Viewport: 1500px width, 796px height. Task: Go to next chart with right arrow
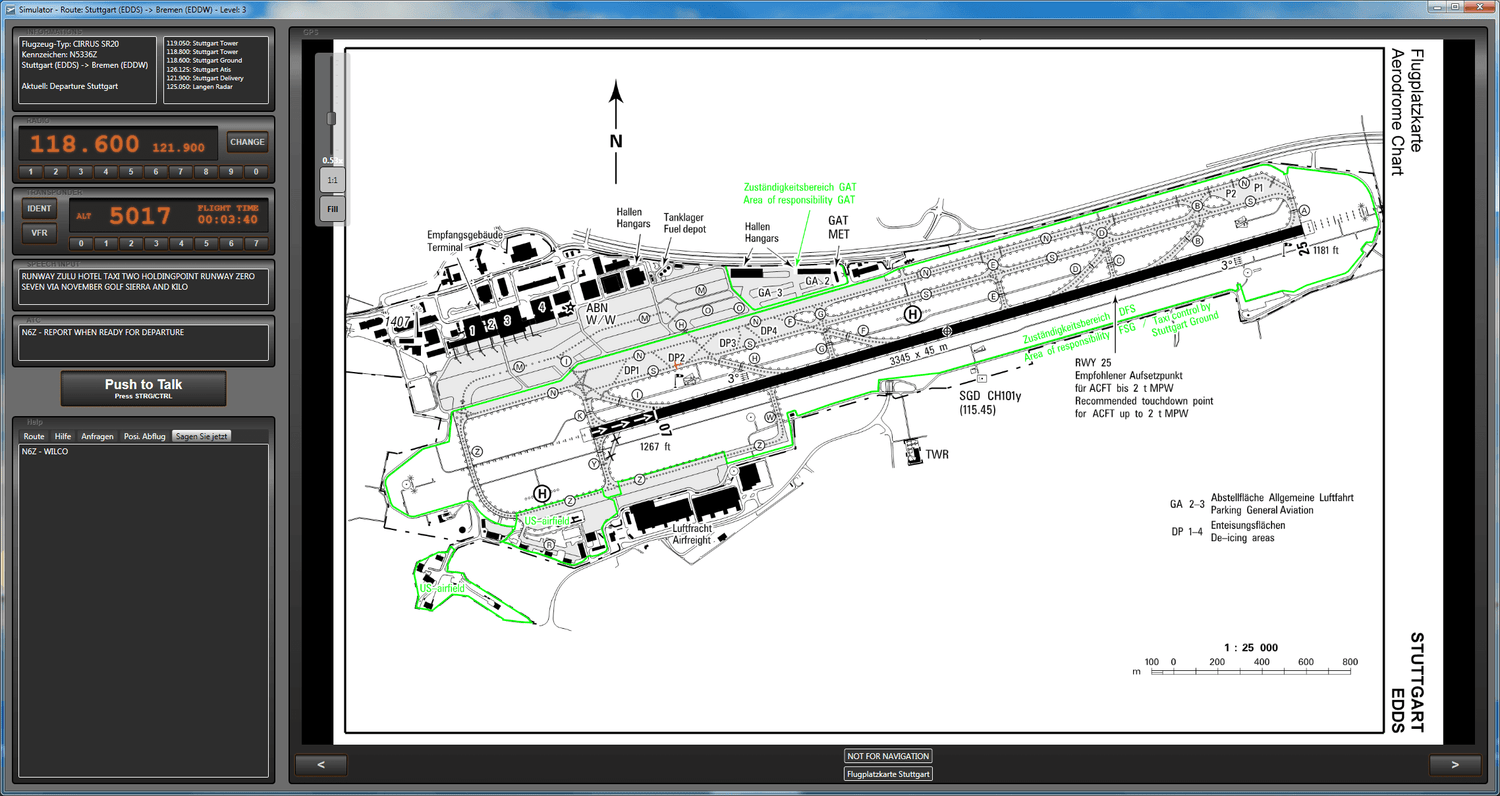point(1455,765)
